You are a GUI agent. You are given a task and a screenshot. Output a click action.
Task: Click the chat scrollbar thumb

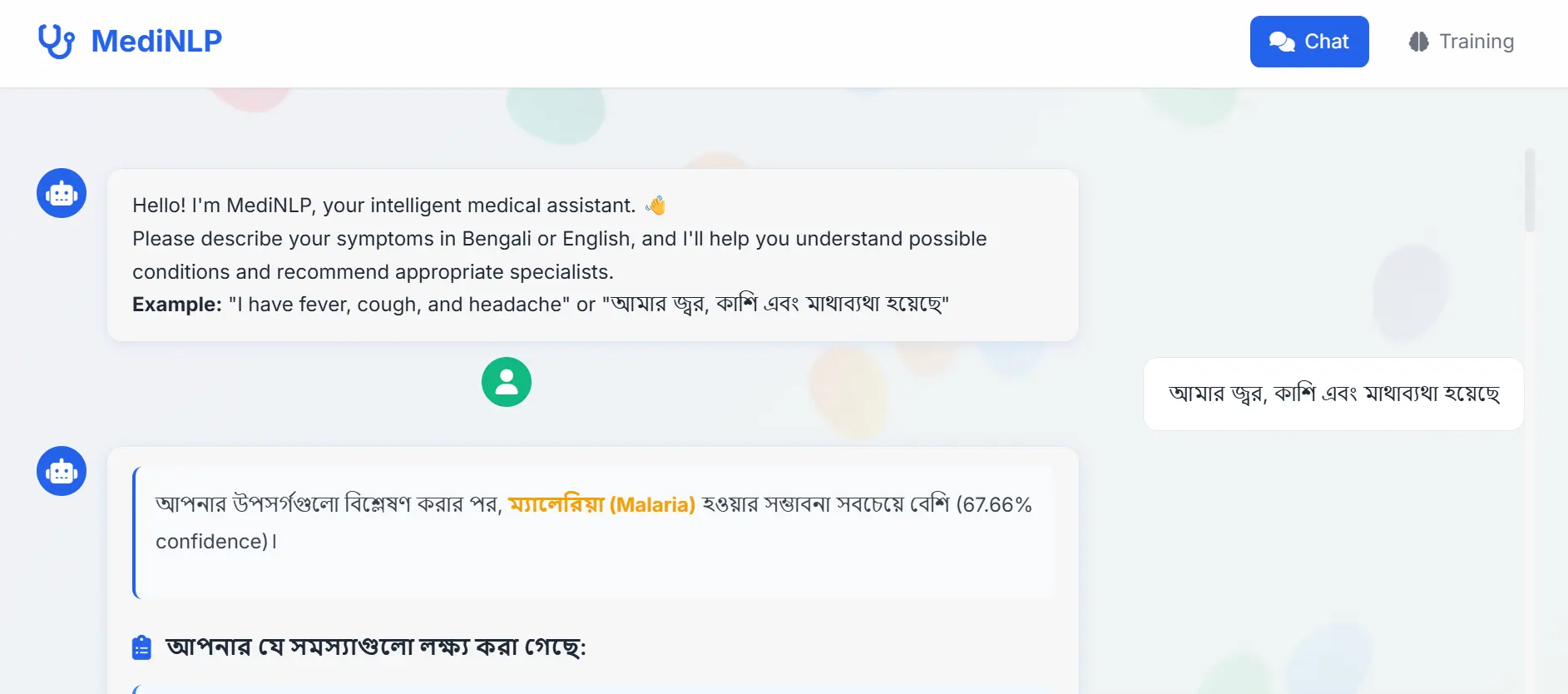pos(1529,190)
